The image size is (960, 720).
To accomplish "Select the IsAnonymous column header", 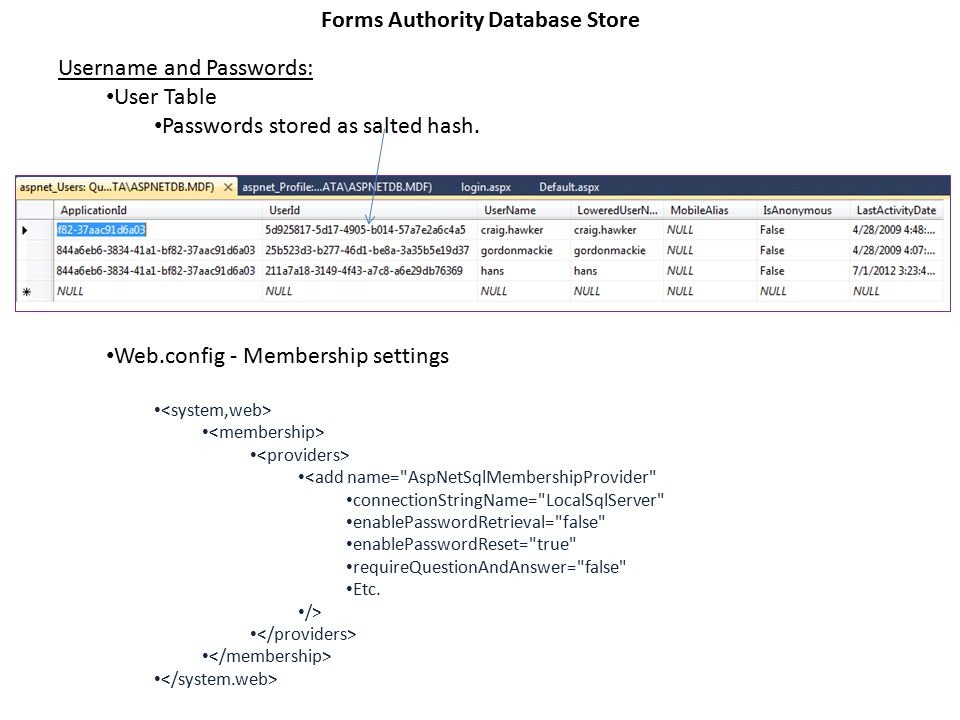I will (803, 210).
